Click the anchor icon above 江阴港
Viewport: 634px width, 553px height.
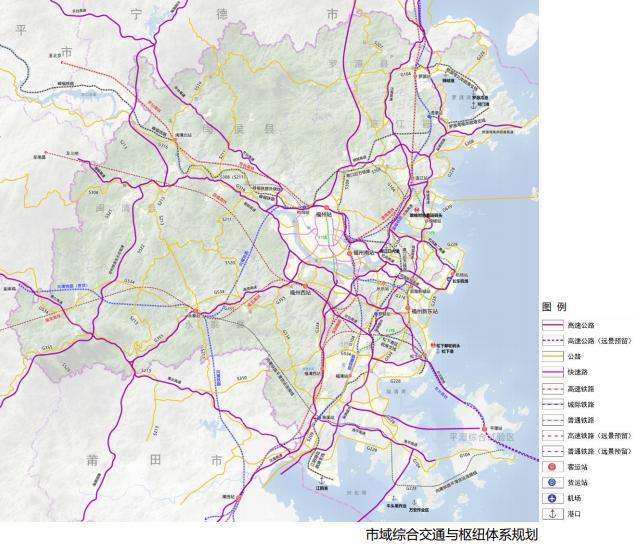coord(322,481)
